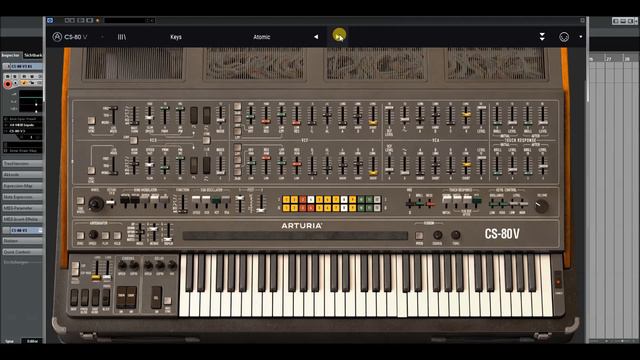Click the blue activate icon in plugin header
The width and height of the screenshot is (640, 360).
(x=50, y=20)
